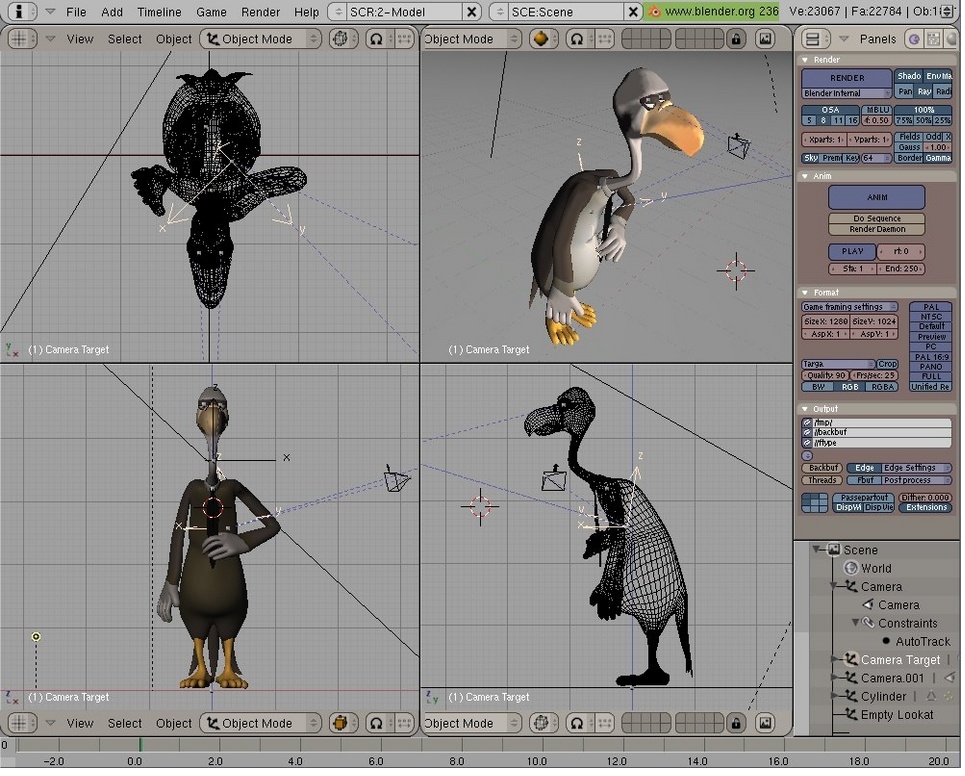Click the viewport shading sphere icon in header
The width and height of the screenshot is (965, 776).
coord(539,39)
